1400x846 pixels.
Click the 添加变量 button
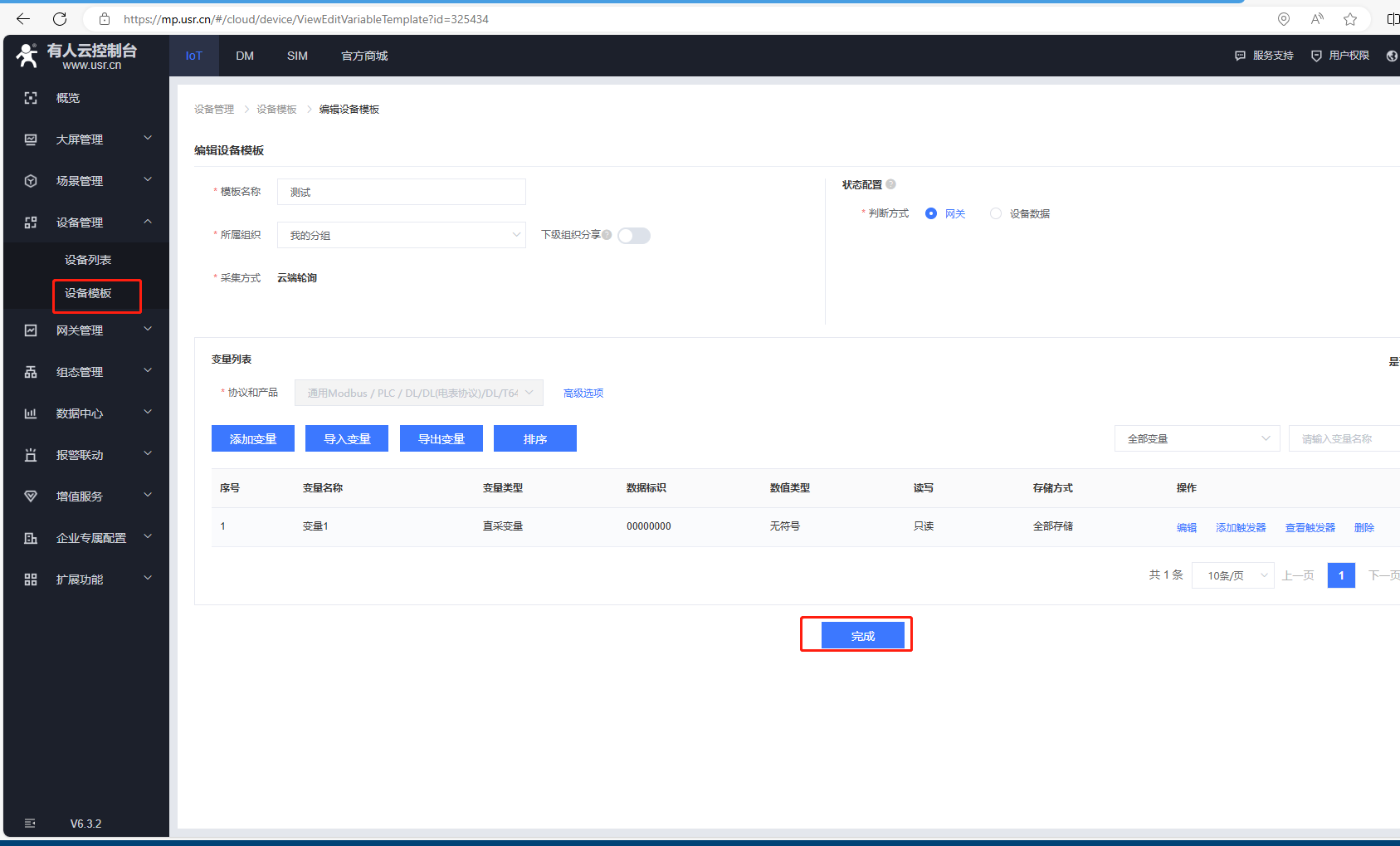click(253, 438)
